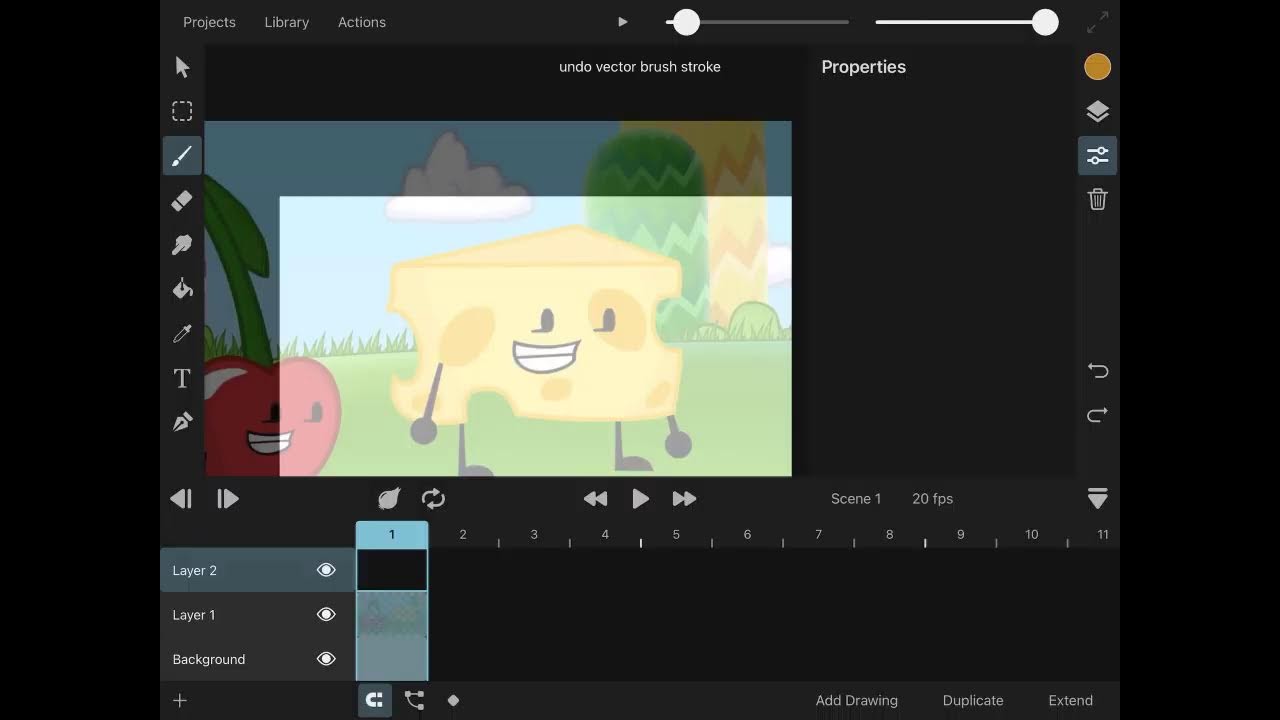
Task: Open the Library menu
Action: click(287, 22)
